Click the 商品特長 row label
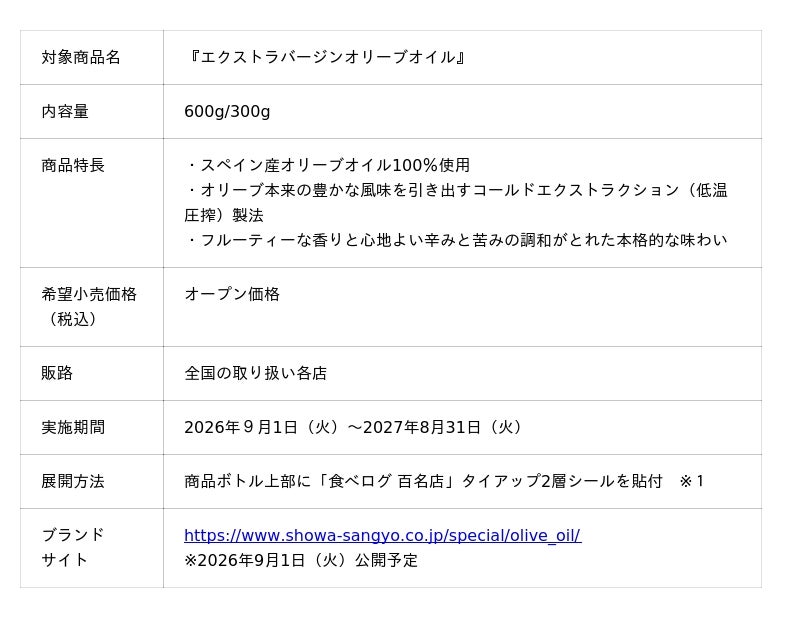Image resolution: width=800 pixels, height=618 pixels. click(73, 165)
